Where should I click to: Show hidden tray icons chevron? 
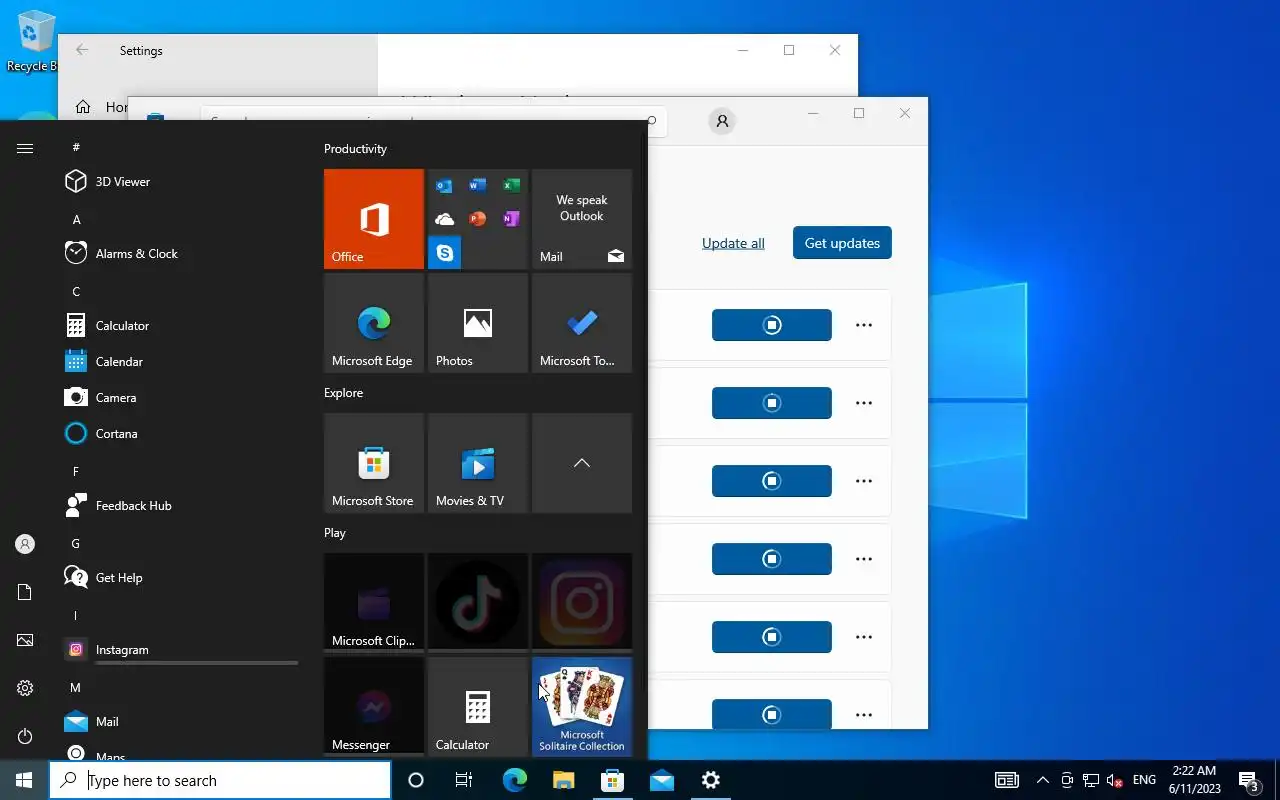[1042, 780]
